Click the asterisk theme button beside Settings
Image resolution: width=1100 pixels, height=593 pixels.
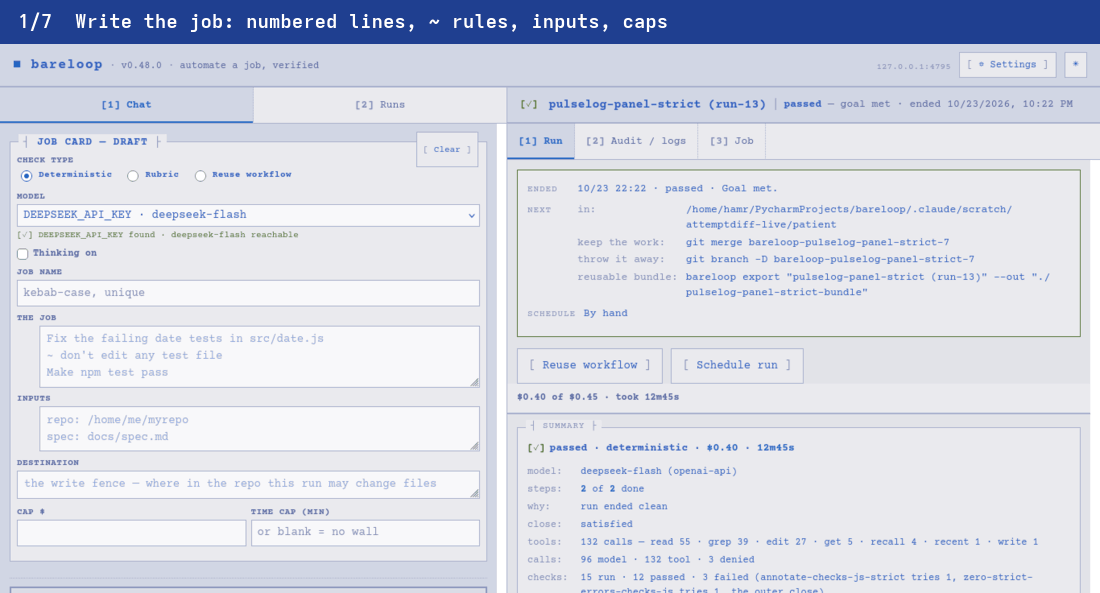click(x=1075, y=65)
